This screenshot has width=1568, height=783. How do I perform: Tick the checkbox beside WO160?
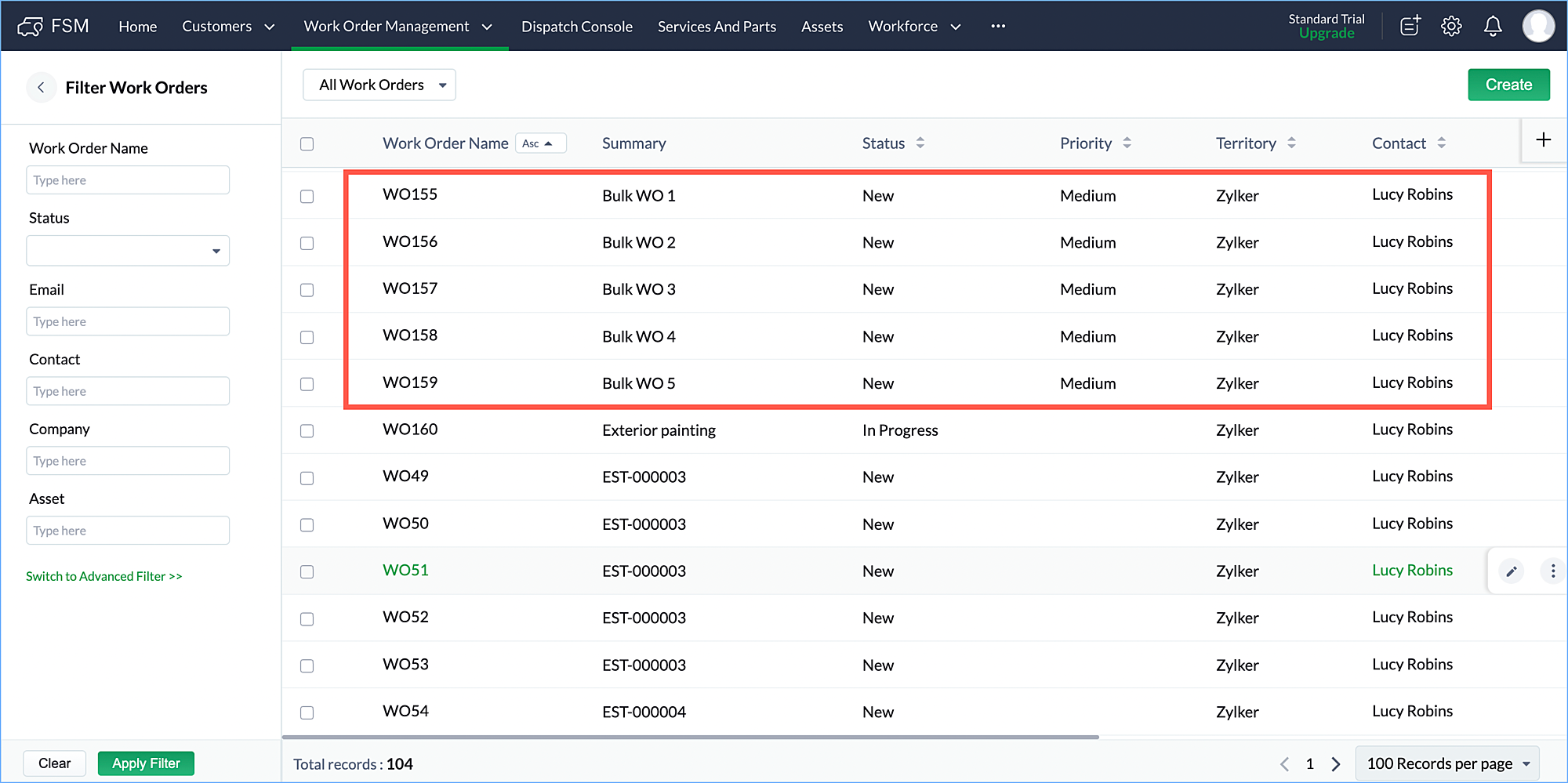click(x=307, y=431)
